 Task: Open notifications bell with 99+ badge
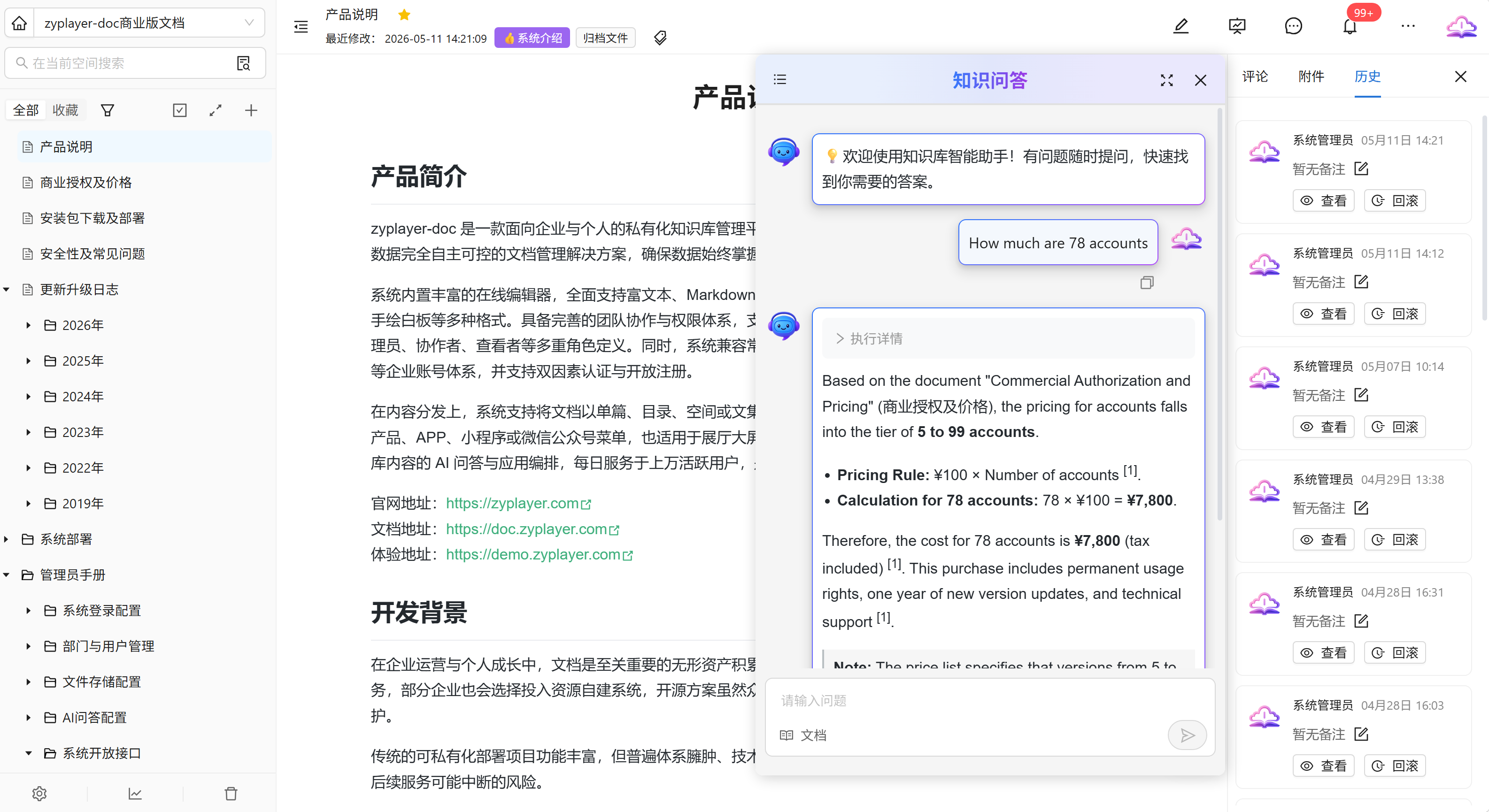point(1350,26)
